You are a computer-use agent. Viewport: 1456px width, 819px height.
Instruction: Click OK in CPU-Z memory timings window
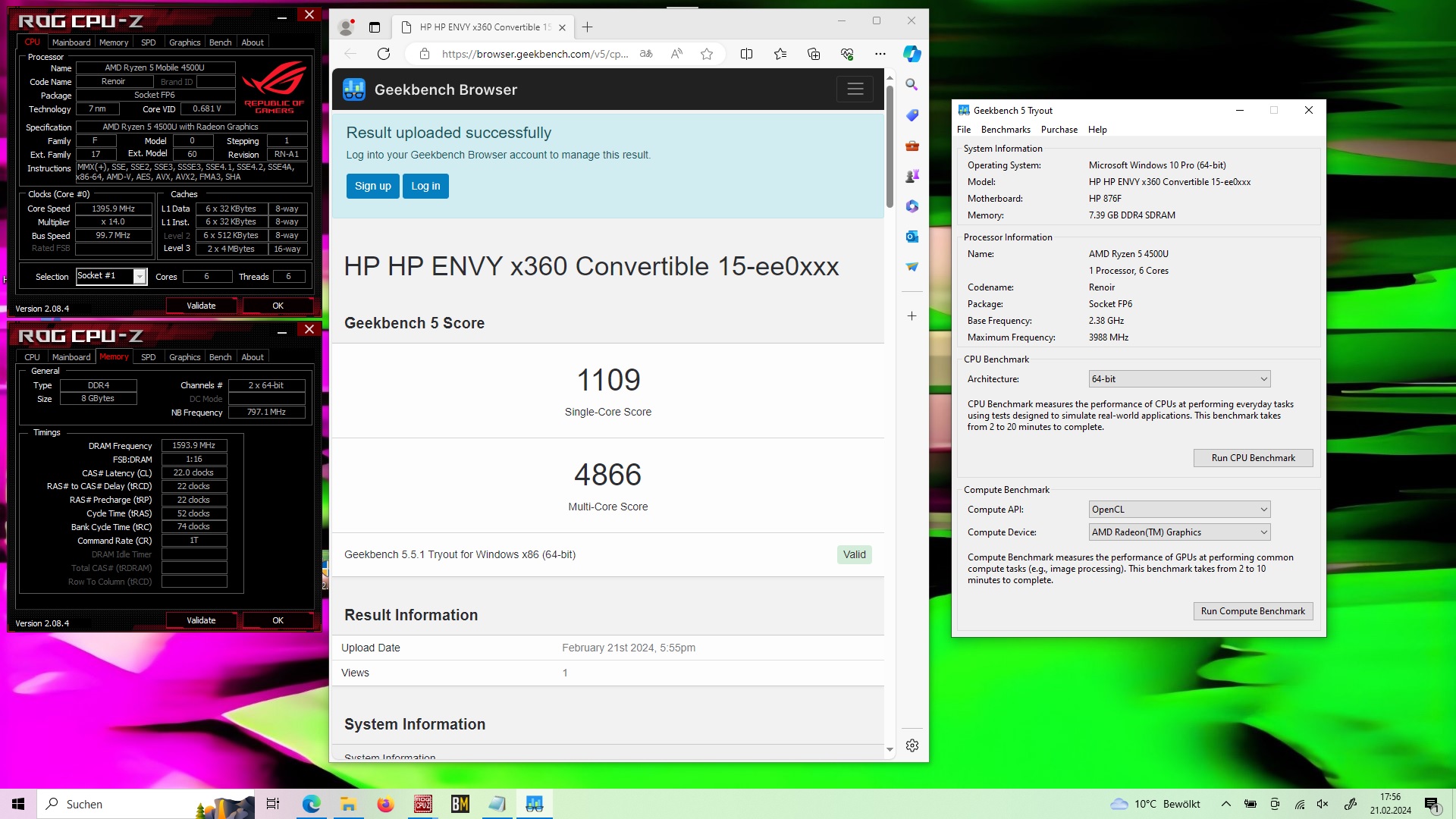coord(278,620)
